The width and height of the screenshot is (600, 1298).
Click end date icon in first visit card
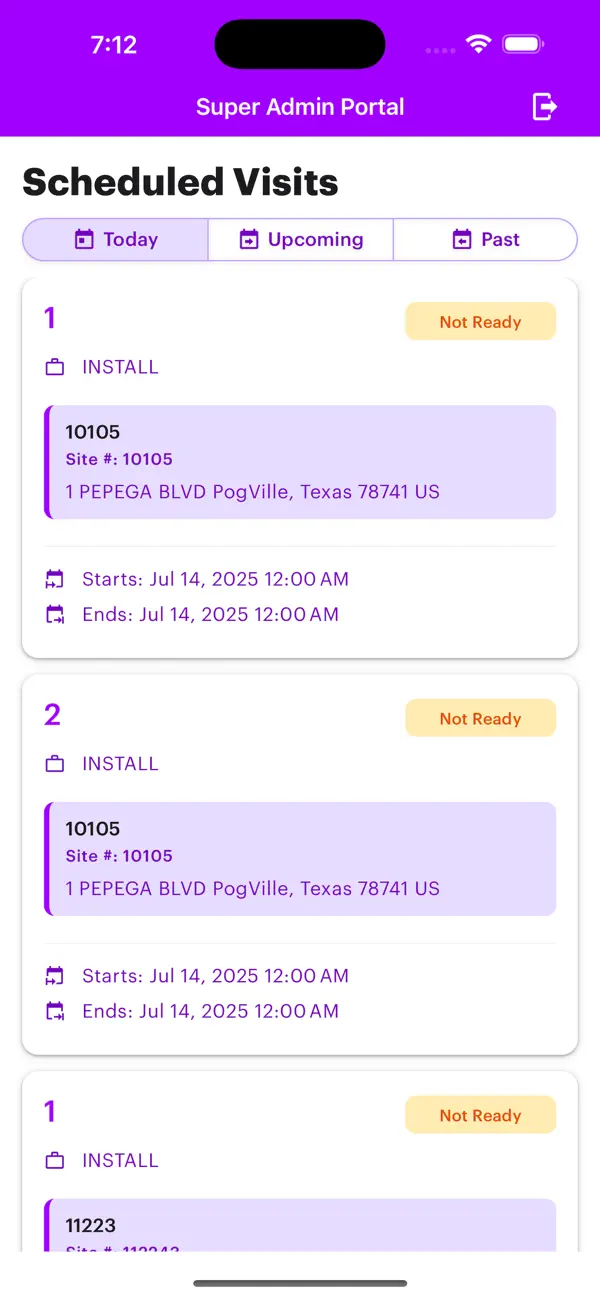point(55,614)
